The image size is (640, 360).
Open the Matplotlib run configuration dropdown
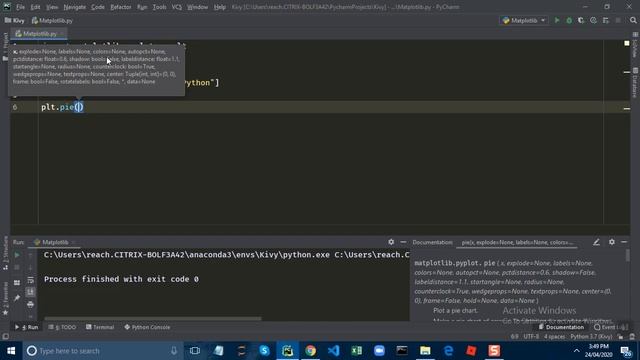point(524,20)
